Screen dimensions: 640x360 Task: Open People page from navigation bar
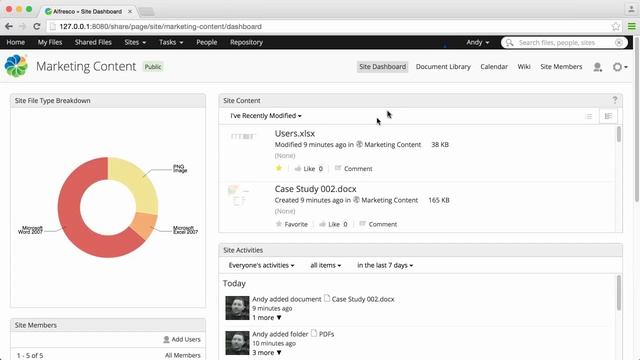pos(207,42)
